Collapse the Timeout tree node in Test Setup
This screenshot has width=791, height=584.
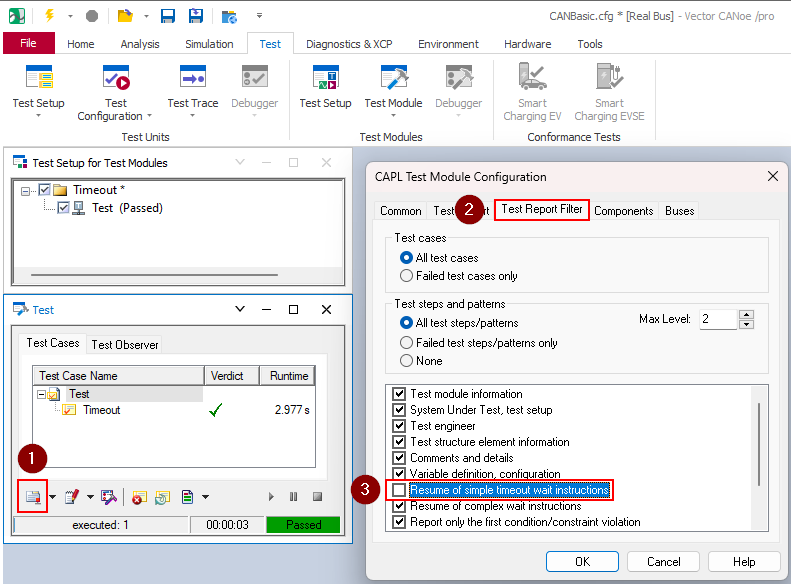click(26, 190)
